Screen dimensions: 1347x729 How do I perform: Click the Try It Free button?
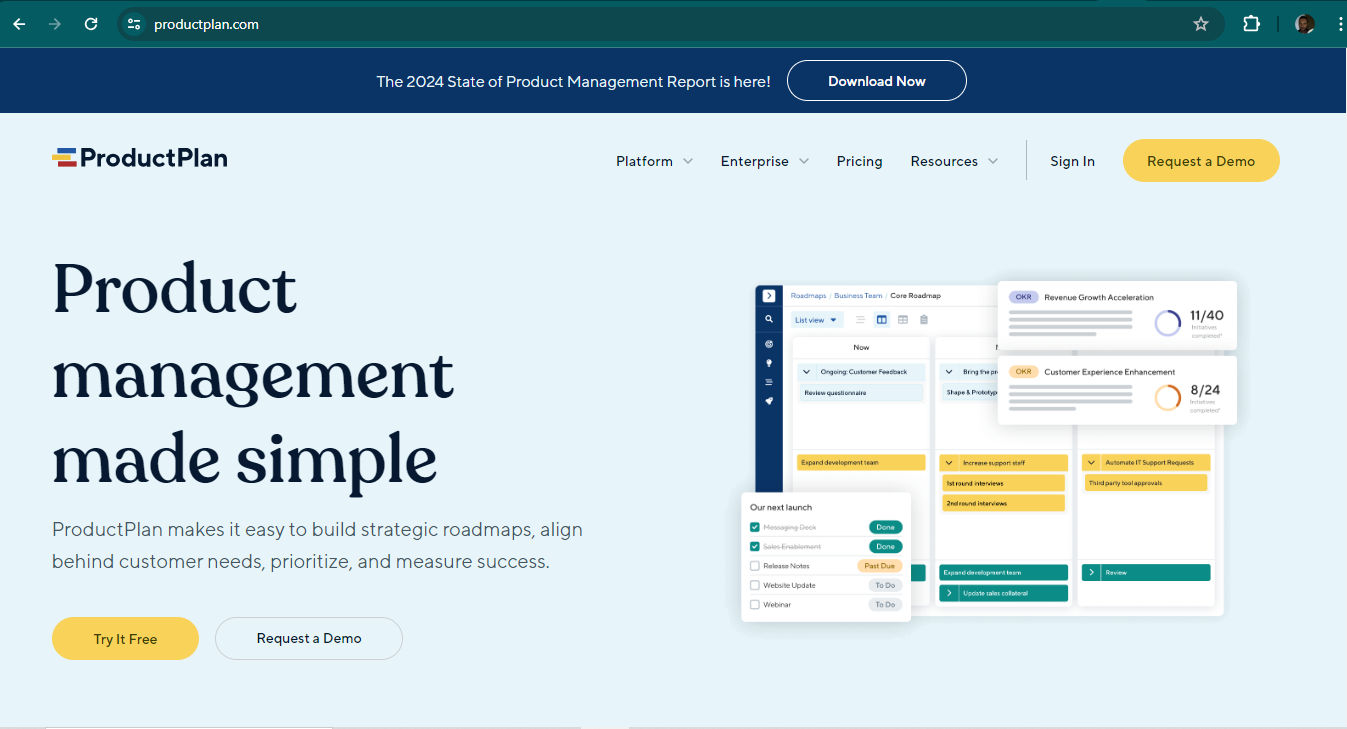(125, 638)
